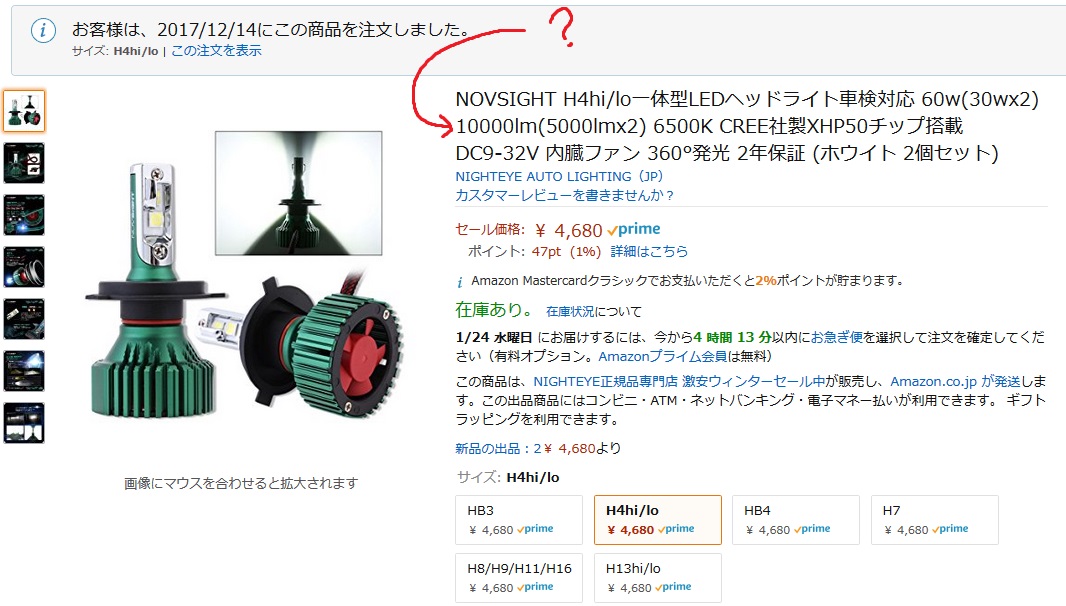The height and width of the screenshot is (606, 1066).
Task: Select the second product thumbnail image
Action: (x=24, y=163)
